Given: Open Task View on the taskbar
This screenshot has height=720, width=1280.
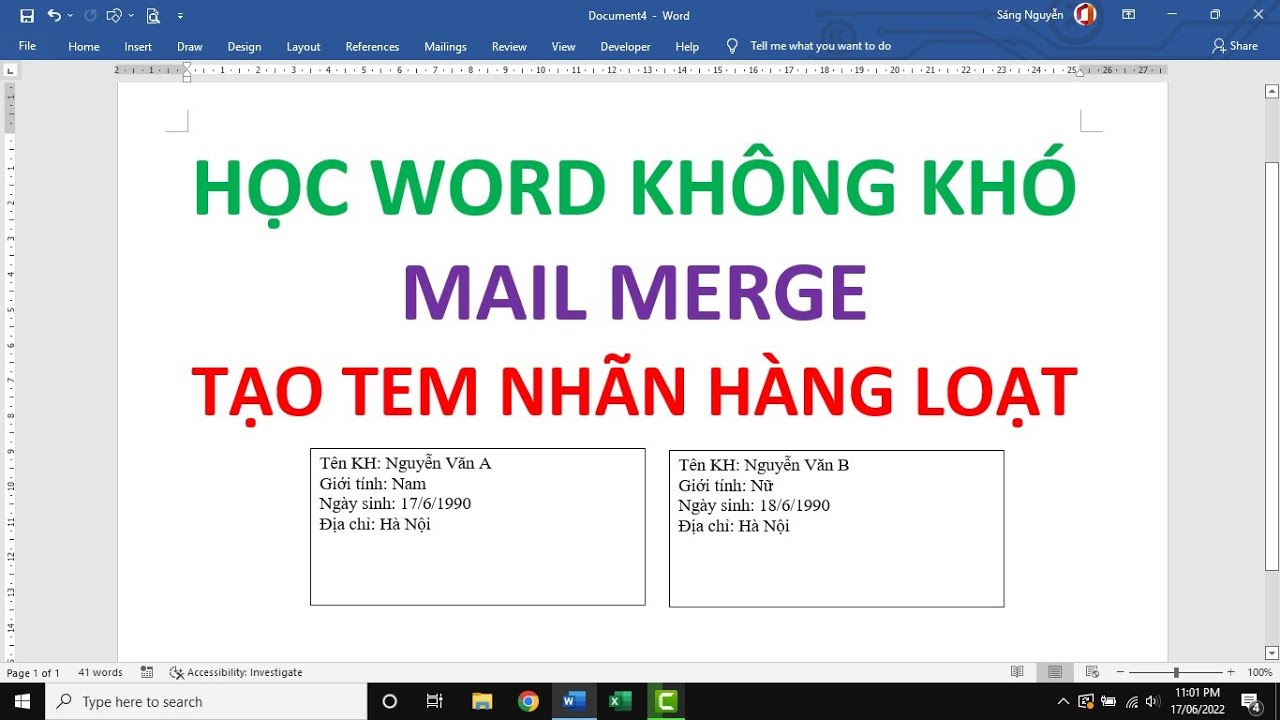Looking at the screenshot, I should pos(435,701).
